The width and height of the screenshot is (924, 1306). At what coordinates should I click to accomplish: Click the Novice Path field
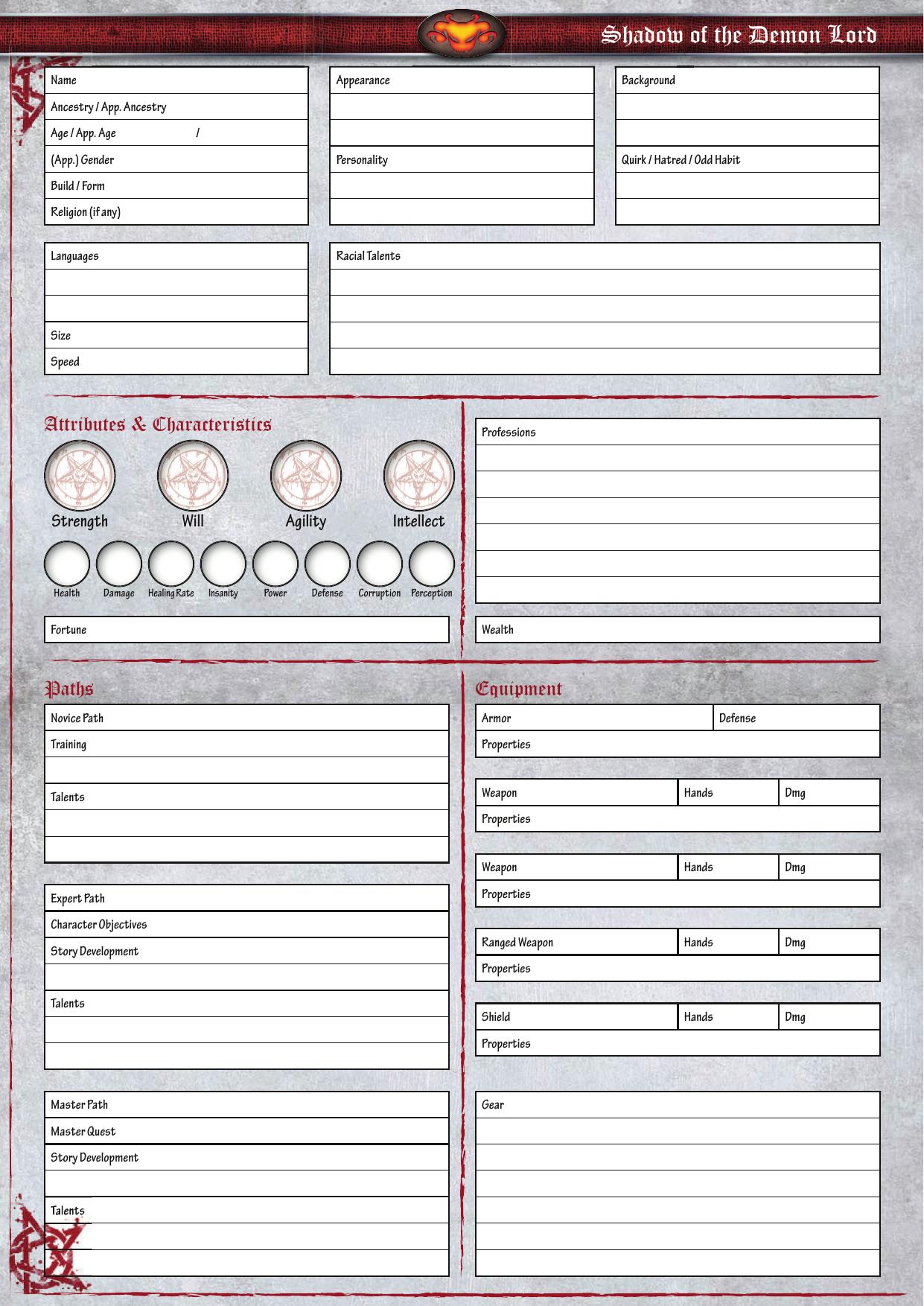click(268, 719)
